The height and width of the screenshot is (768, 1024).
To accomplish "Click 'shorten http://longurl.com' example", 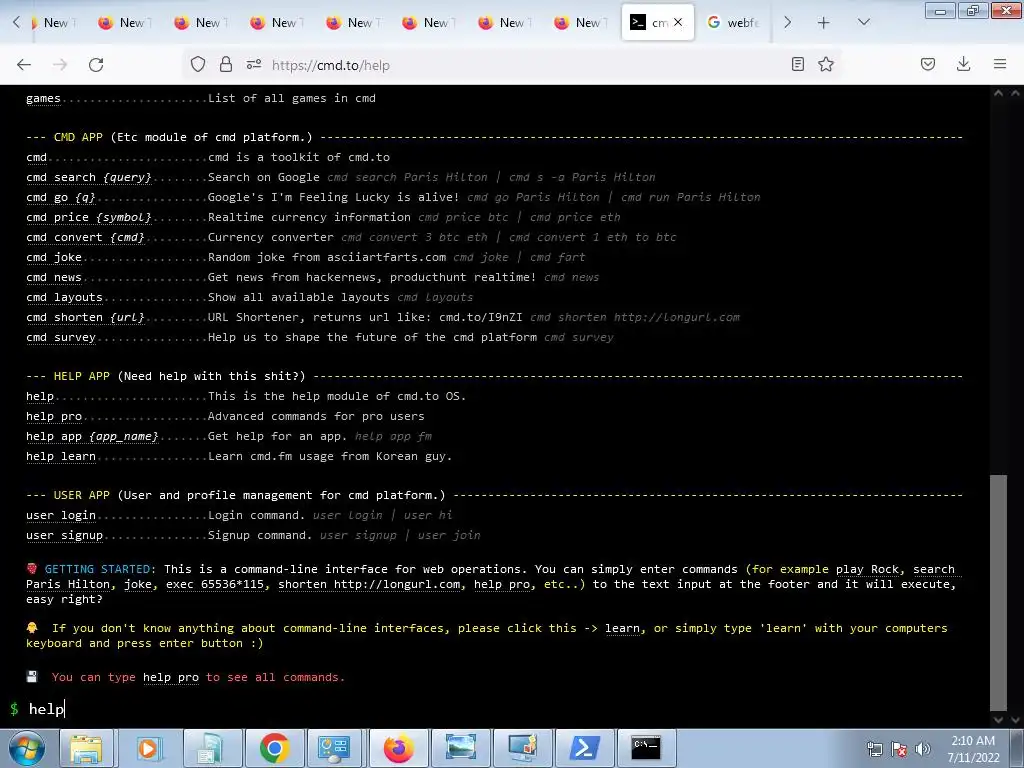I will [x=370, y=584].
